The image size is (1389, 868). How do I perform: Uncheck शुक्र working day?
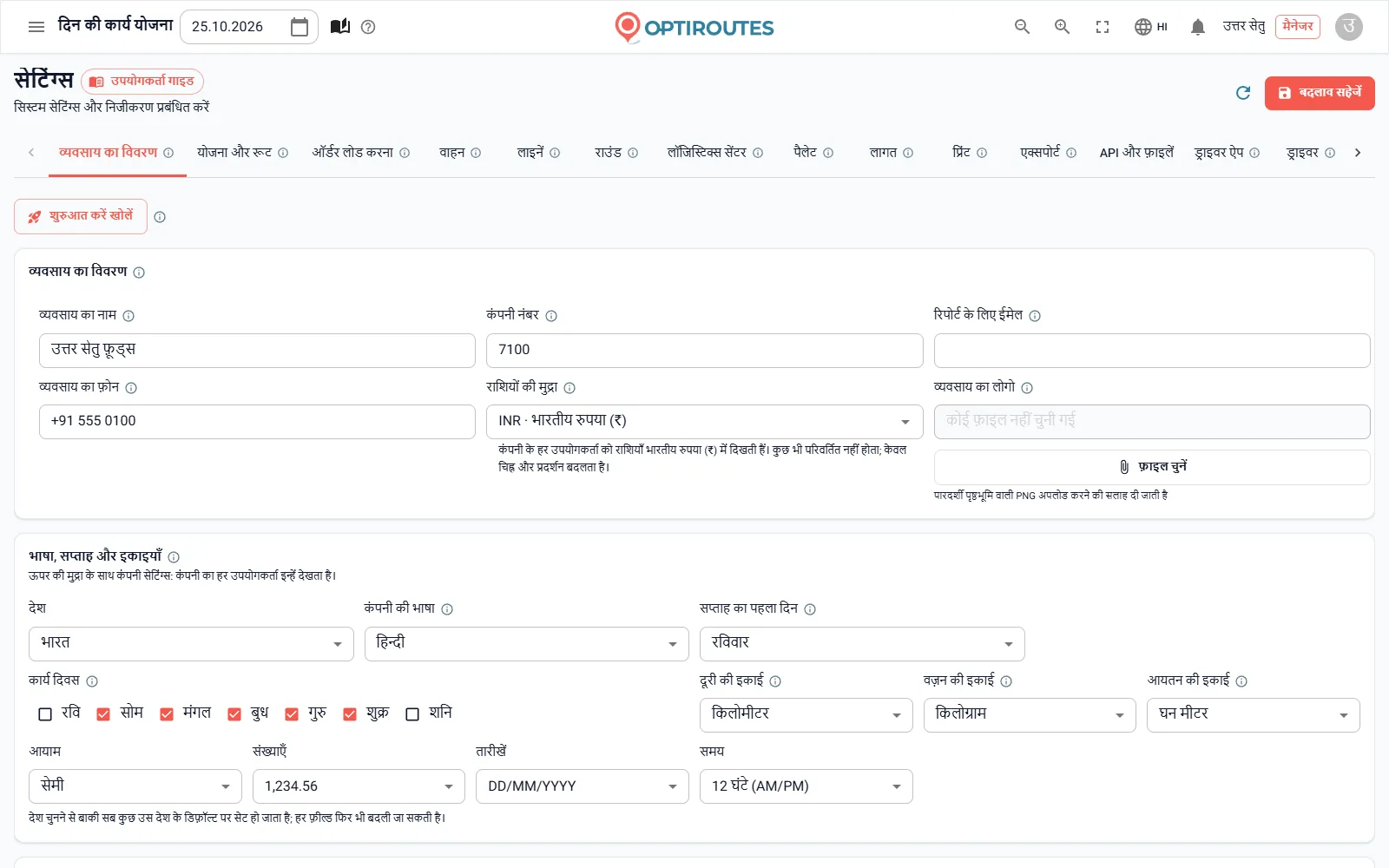[350, 714]
